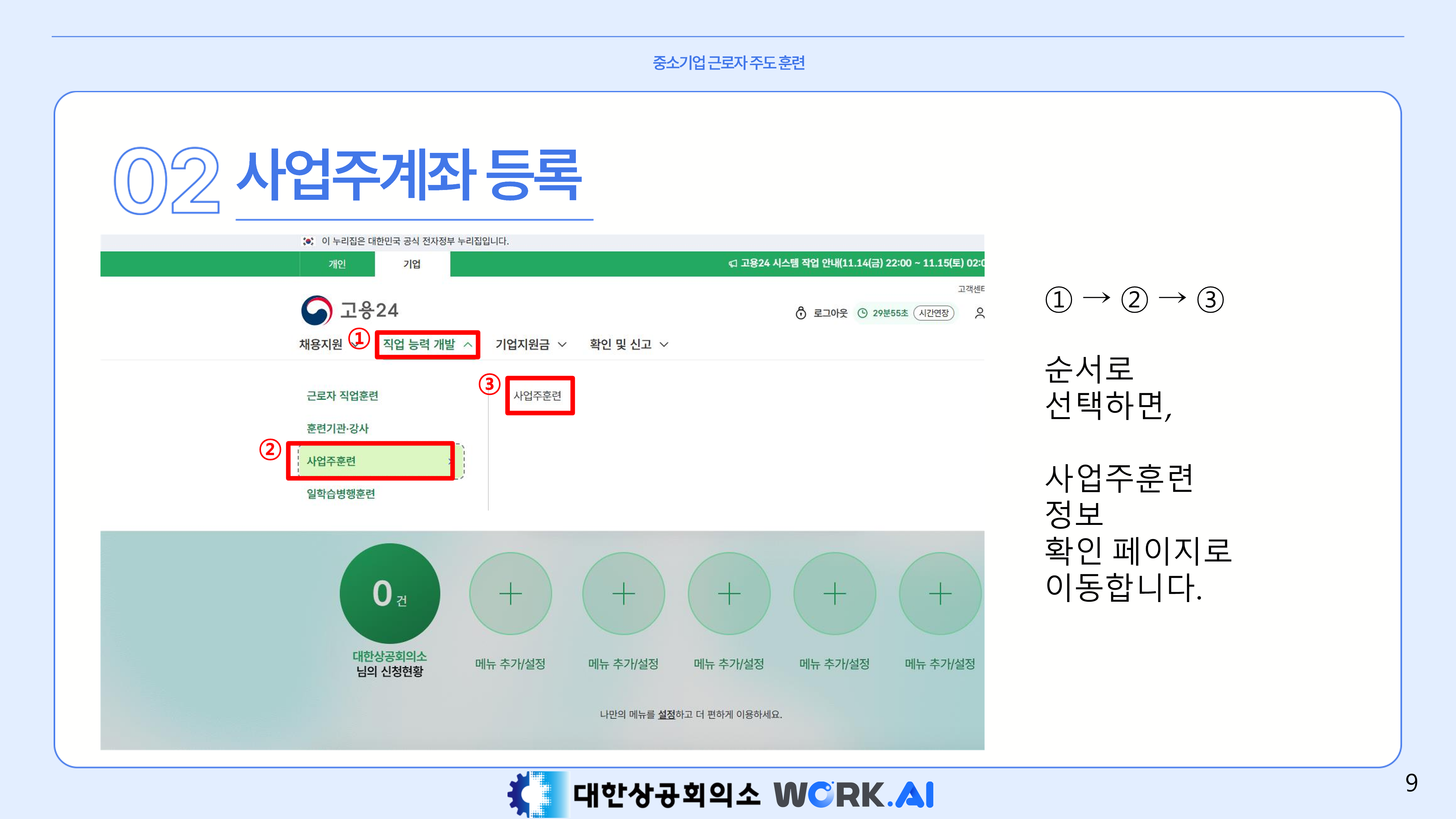Viewport: 1456px width, 819px height.
Task: Open 근로자 직업훈련 submenu item
Action: pyautogui.click(x=342, y=396)
